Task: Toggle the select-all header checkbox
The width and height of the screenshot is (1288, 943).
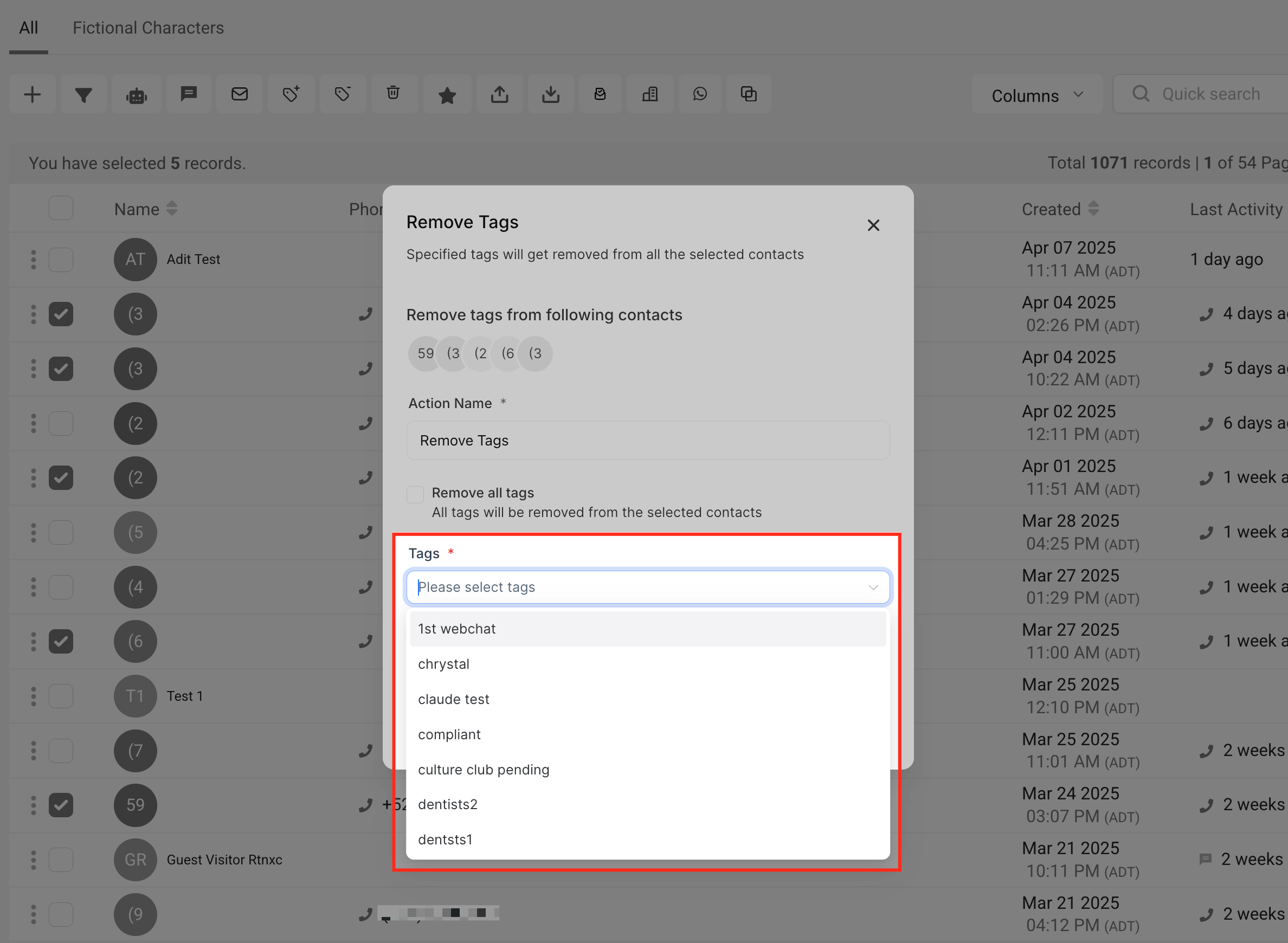Action: 61,208
